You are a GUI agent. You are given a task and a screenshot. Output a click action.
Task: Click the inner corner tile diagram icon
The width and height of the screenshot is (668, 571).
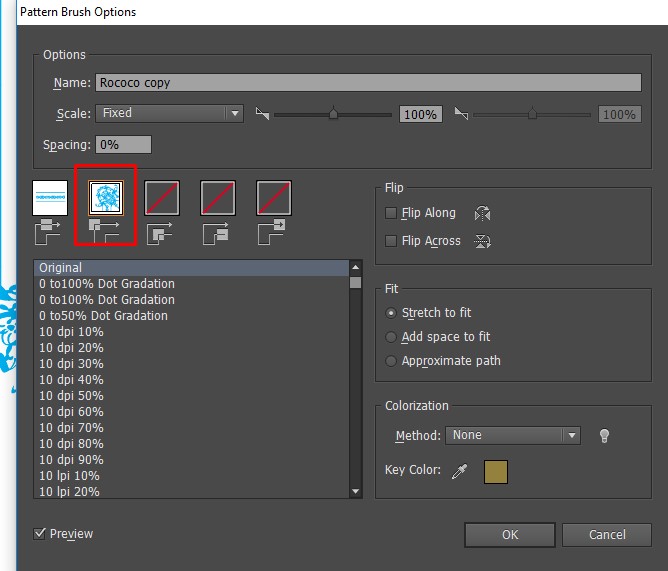pos(160,234)
